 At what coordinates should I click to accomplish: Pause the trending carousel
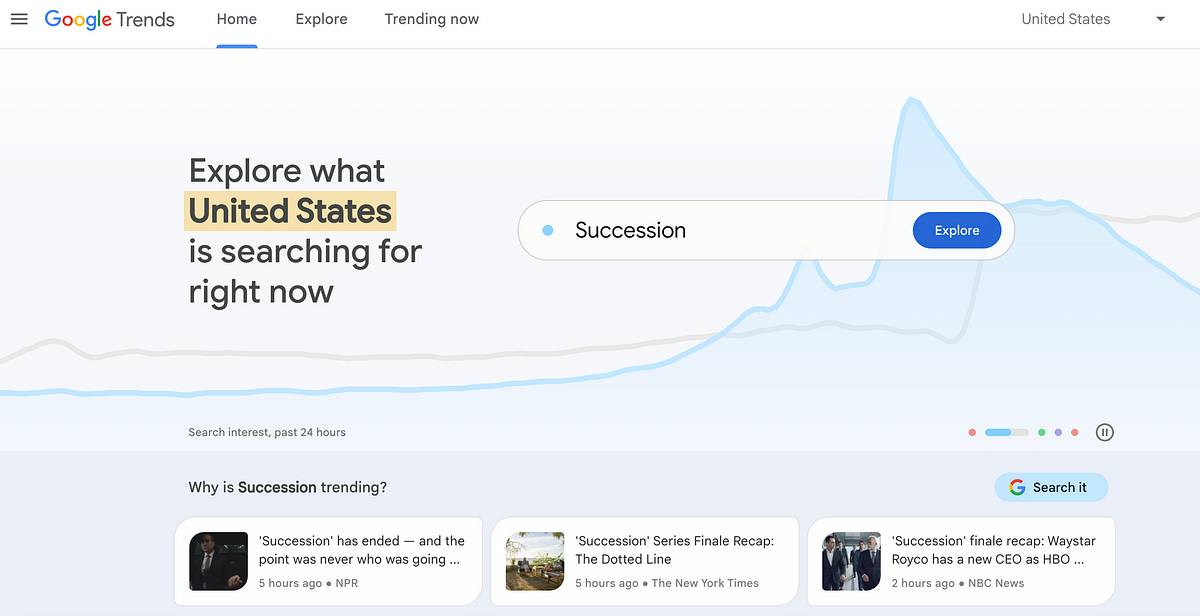pyautogui.click(x=1104, y=432)
